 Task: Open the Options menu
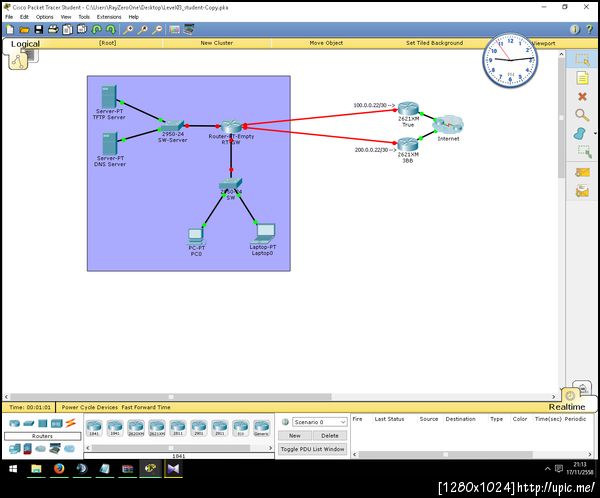tap(45, 17)
